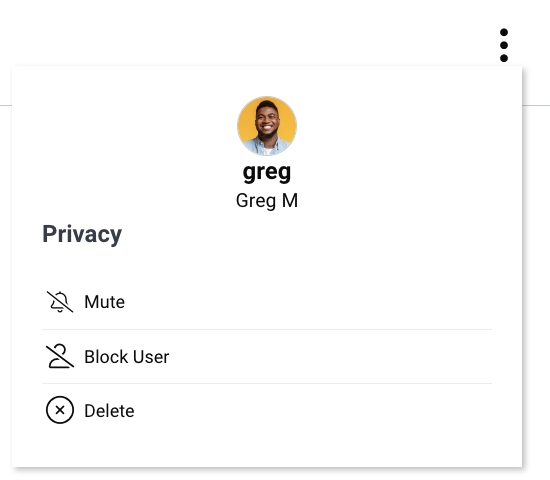Click the Privacy section heading
The height and width of the screenshot is (480, 550).
[82, 234]
